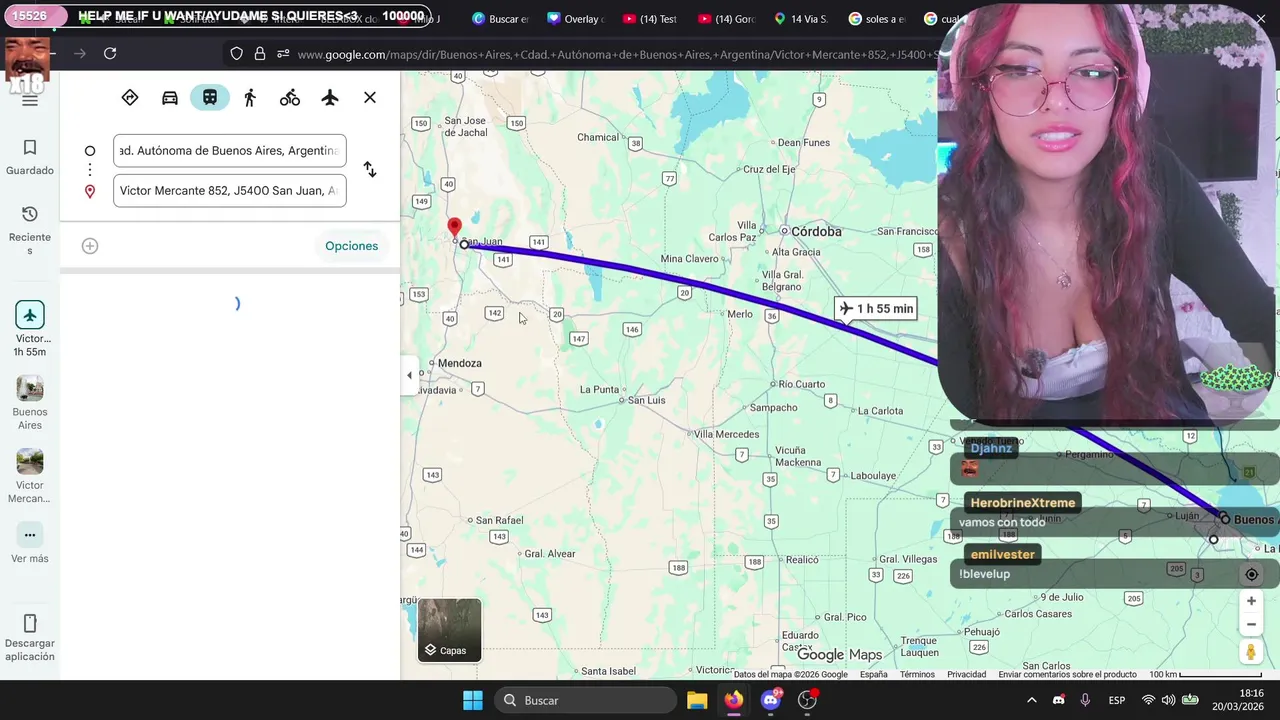Click the red destination pin in San Juan

[x=454, y=228]
